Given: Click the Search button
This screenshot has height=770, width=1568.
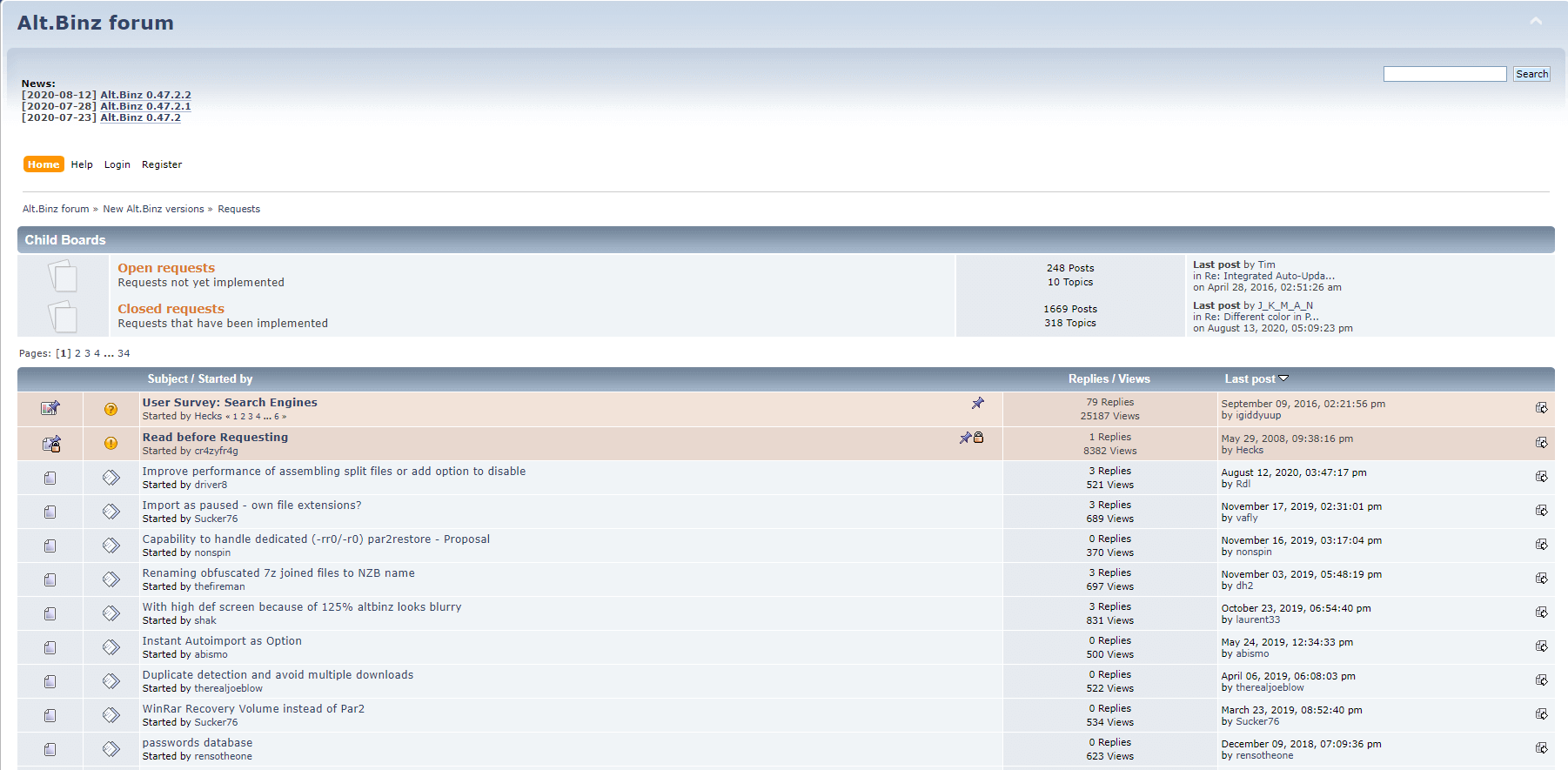Looking at the screenshot, I should tap(1531, 74).
